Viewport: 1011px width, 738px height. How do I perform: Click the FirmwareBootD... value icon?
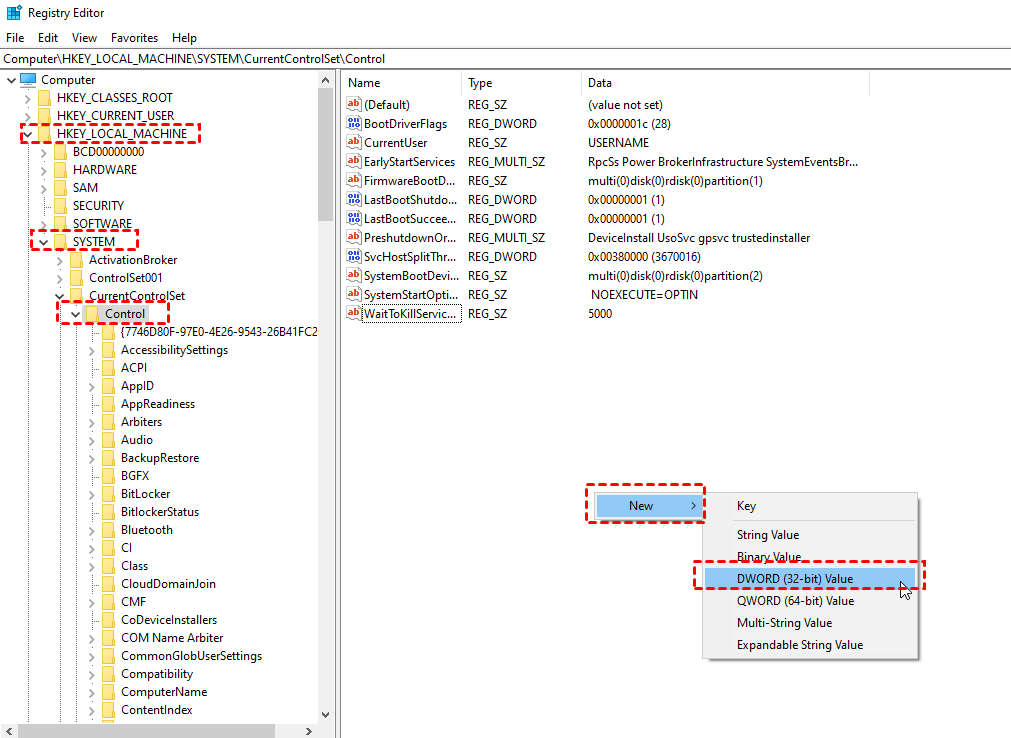(x=353, y=180)
